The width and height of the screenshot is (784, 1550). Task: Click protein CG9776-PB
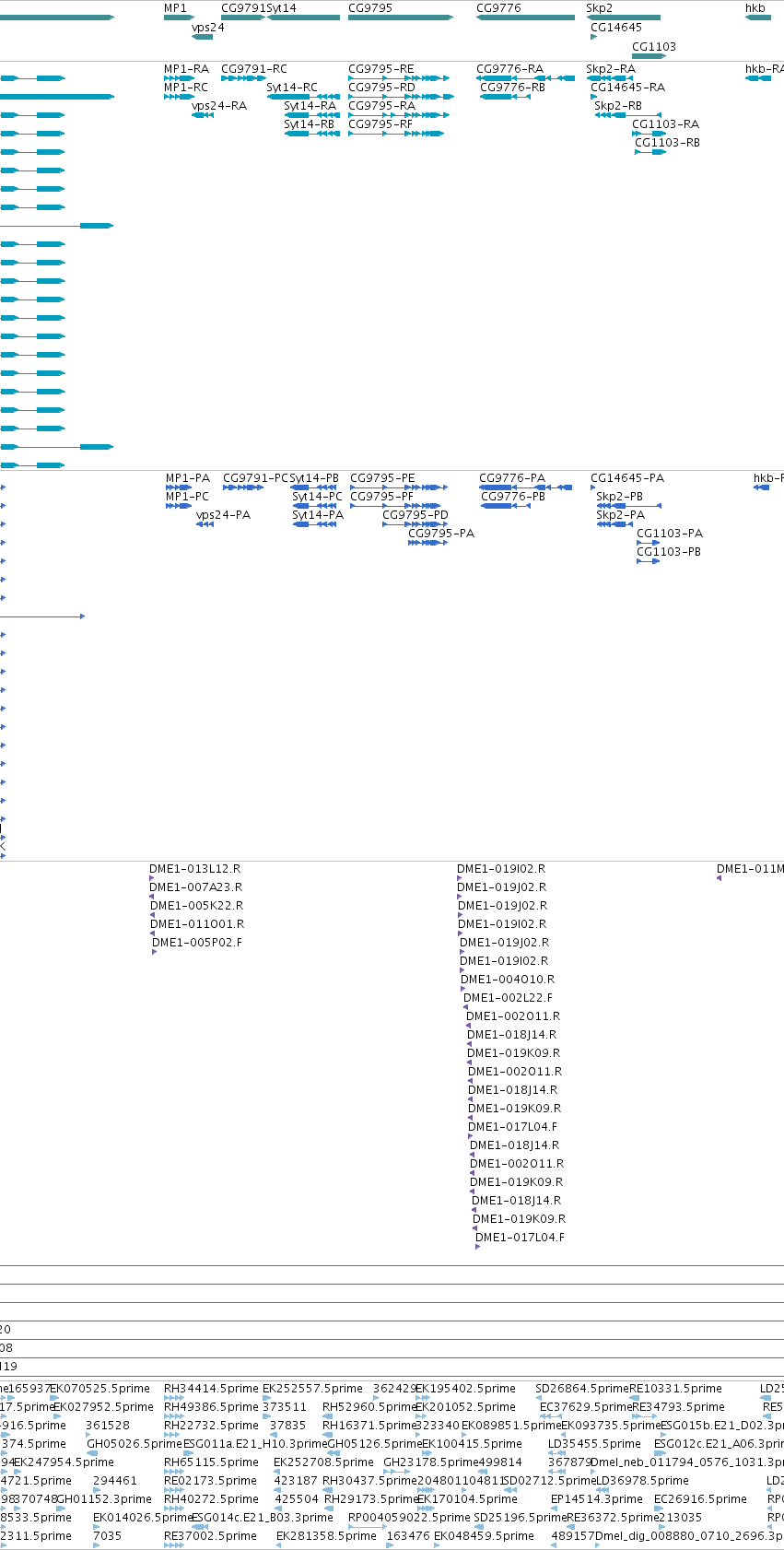pyautogui.click(x=513, y=497)
